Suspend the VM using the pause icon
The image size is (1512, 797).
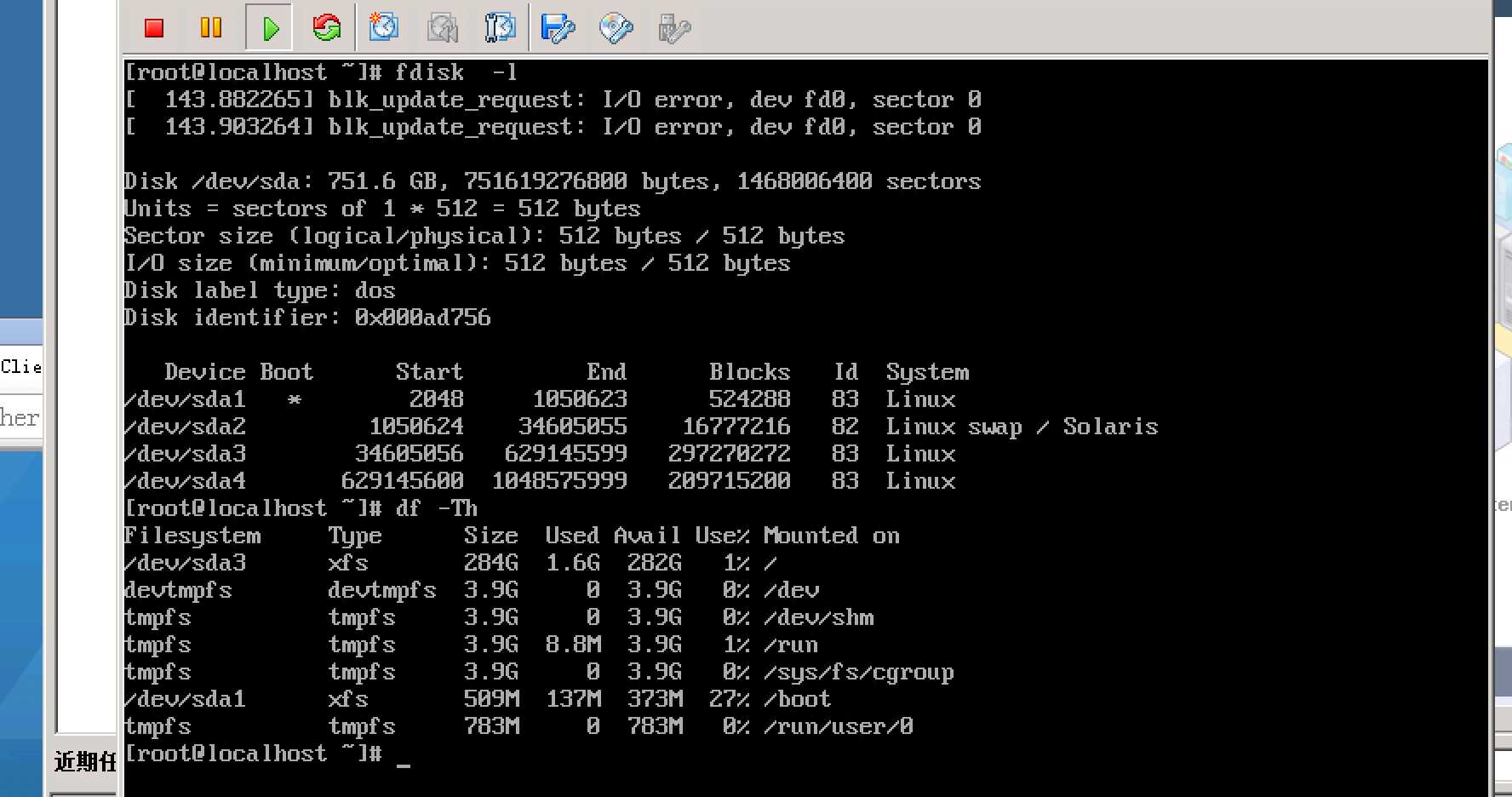[211, 28]
